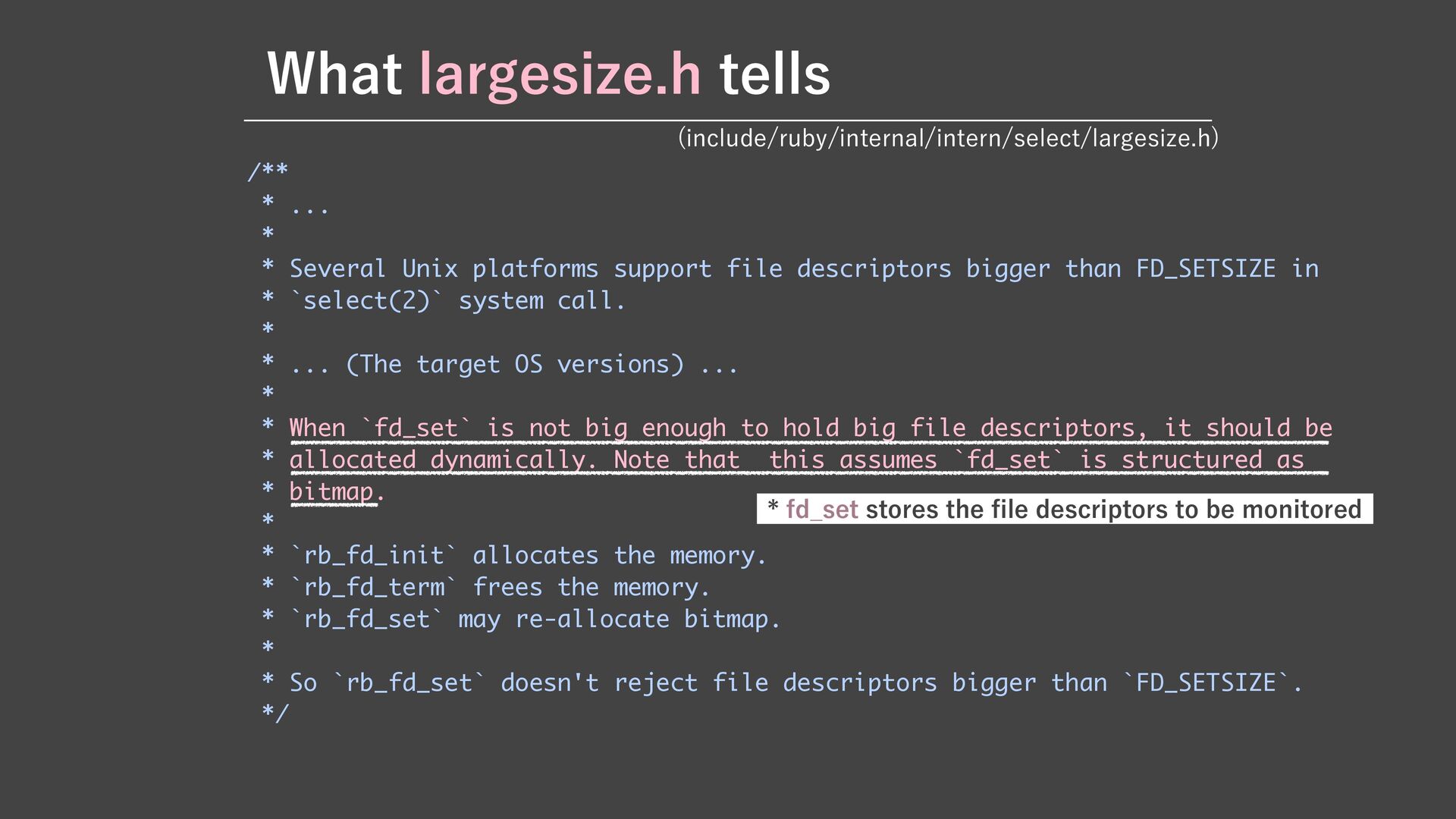
Task: Click '`rb_fd_init` allocates the memory' line
Action: [x=528, y=556]
